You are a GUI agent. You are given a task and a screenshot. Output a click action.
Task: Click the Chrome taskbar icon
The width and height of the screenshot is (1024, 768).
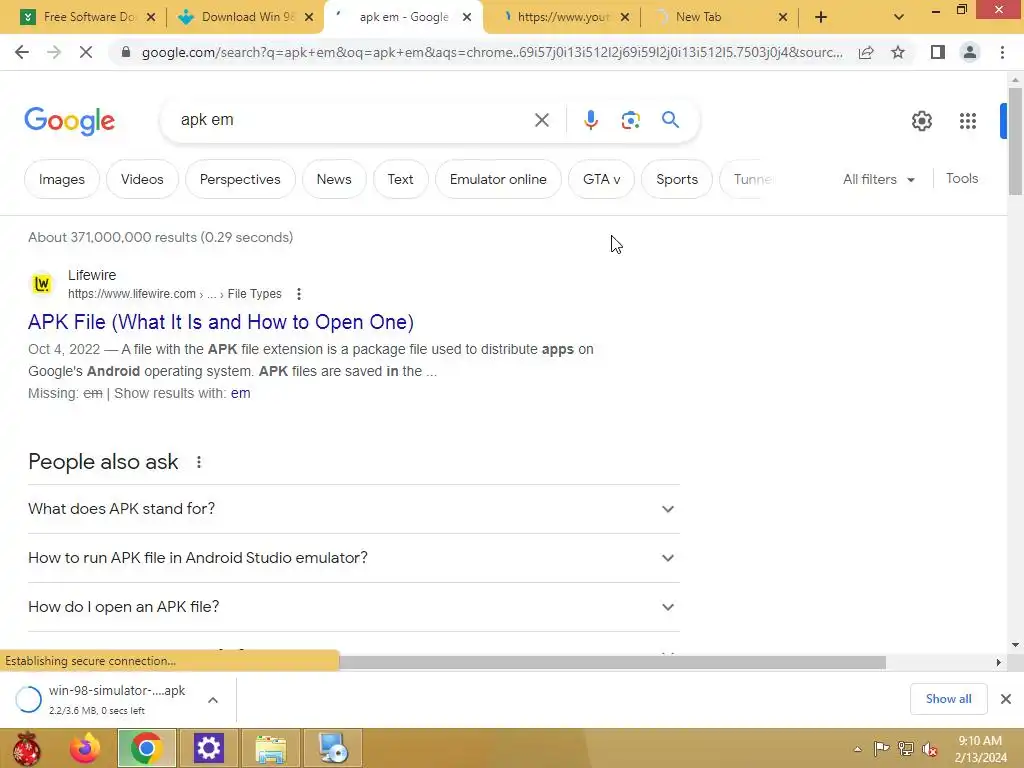point(147,748)
